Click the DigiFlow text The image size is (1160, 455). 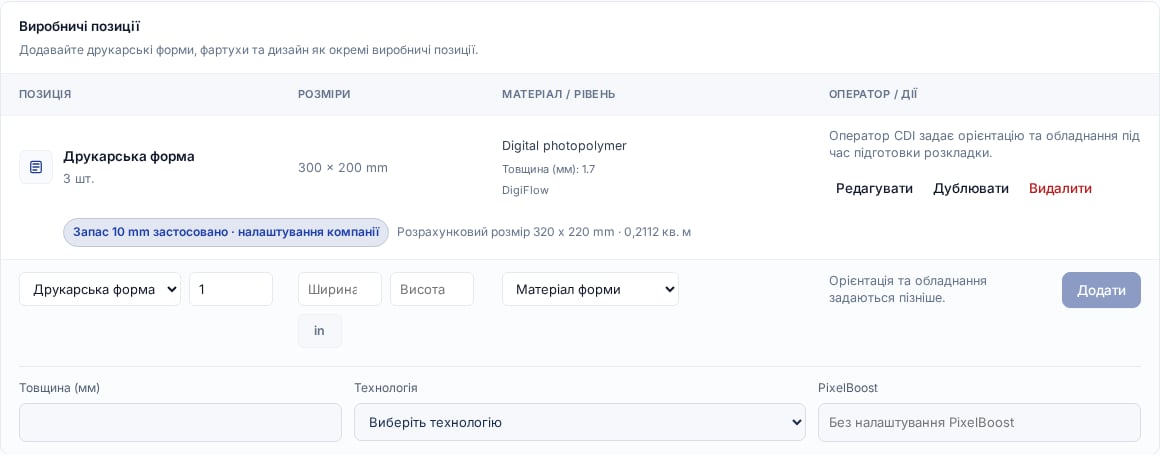click(525, 190)
